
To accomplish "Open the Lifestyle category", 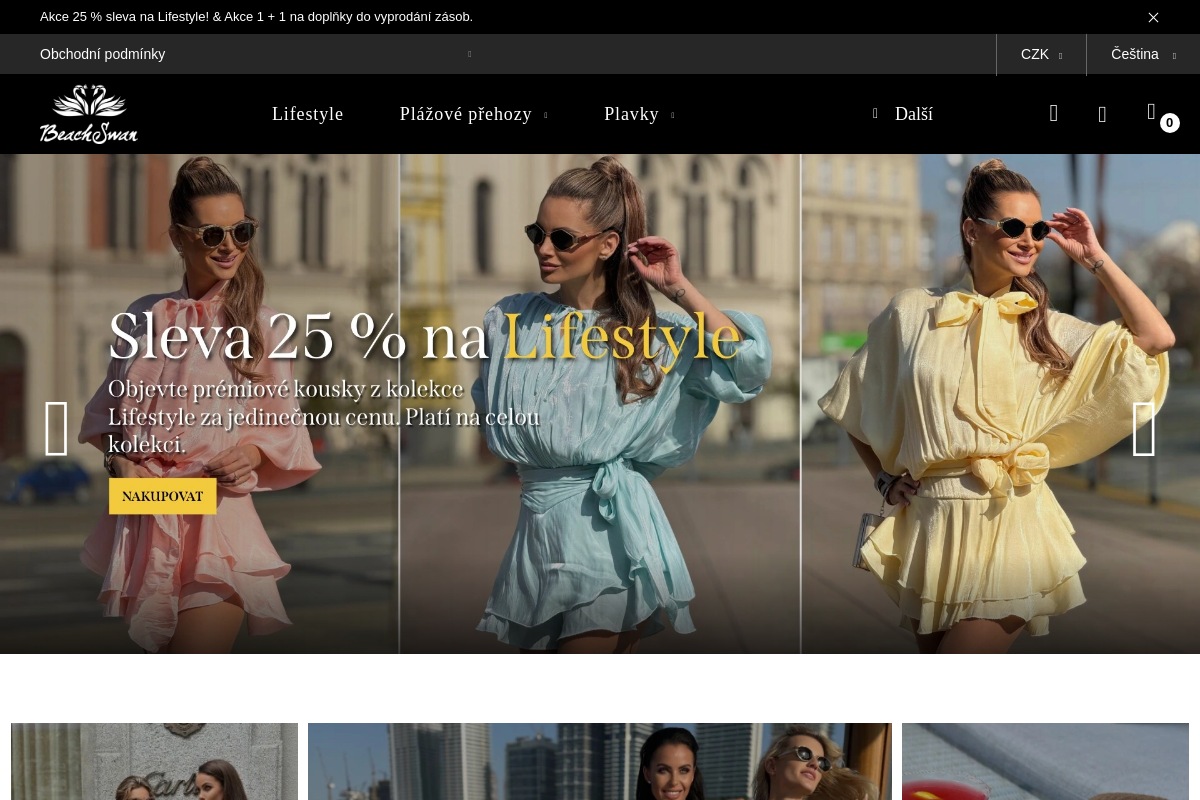I will tap(308, 114).
